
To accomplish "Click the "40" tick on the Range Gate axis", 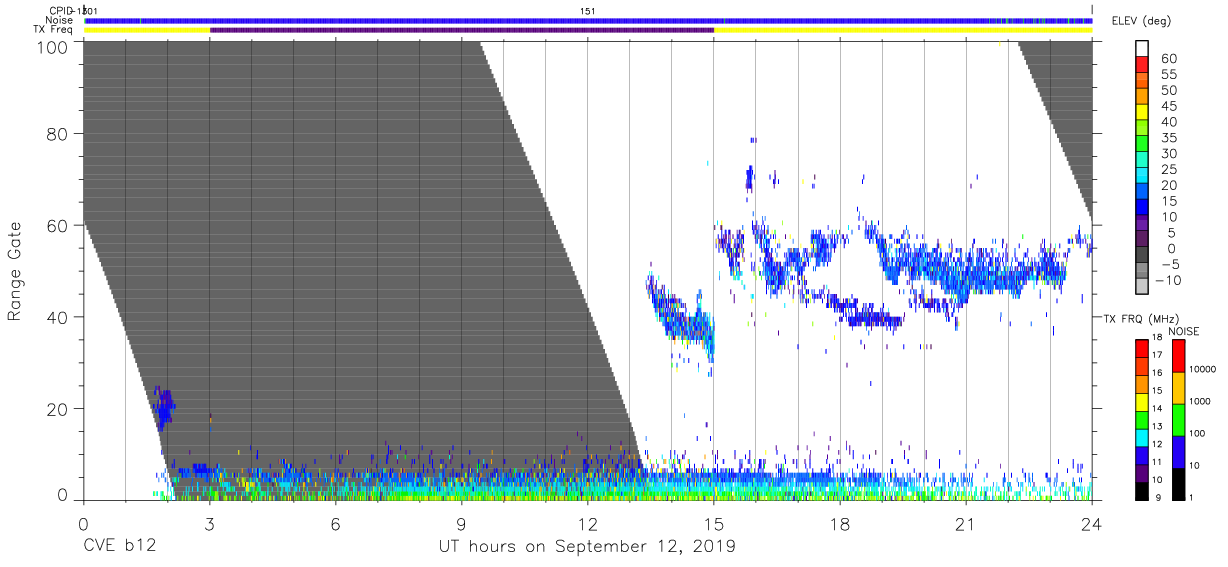I will point(58,317).
